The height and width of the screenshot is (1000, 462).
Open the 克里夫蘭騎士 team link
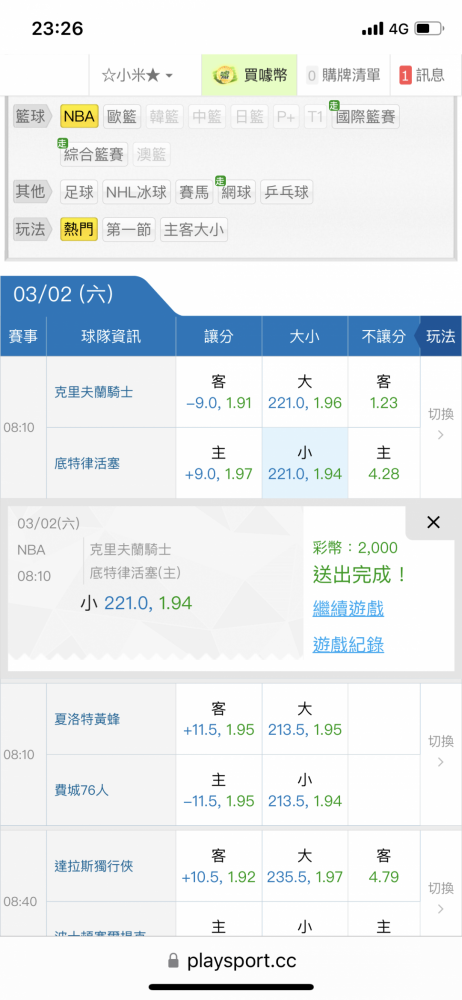click(94, 392)
